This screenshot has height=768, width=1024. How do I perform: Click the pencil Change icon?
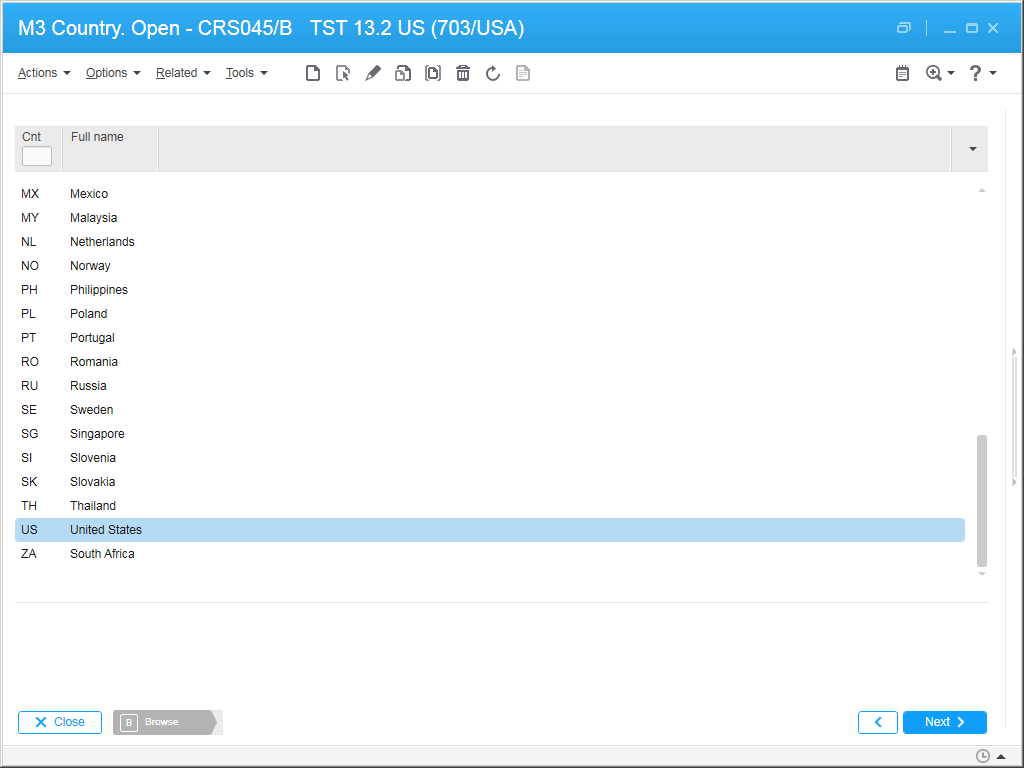click(373, 73)
